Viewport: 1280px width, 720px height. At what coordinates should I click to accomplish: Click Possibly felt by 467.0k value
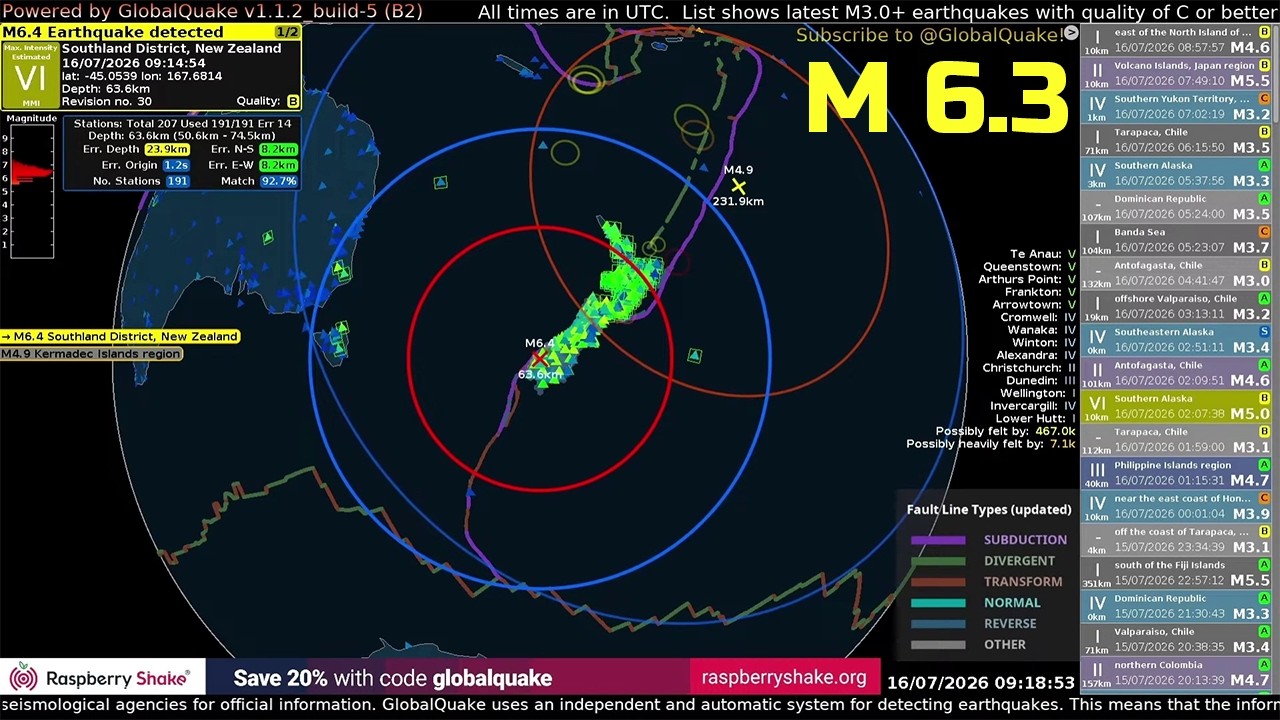point(1055,431)
